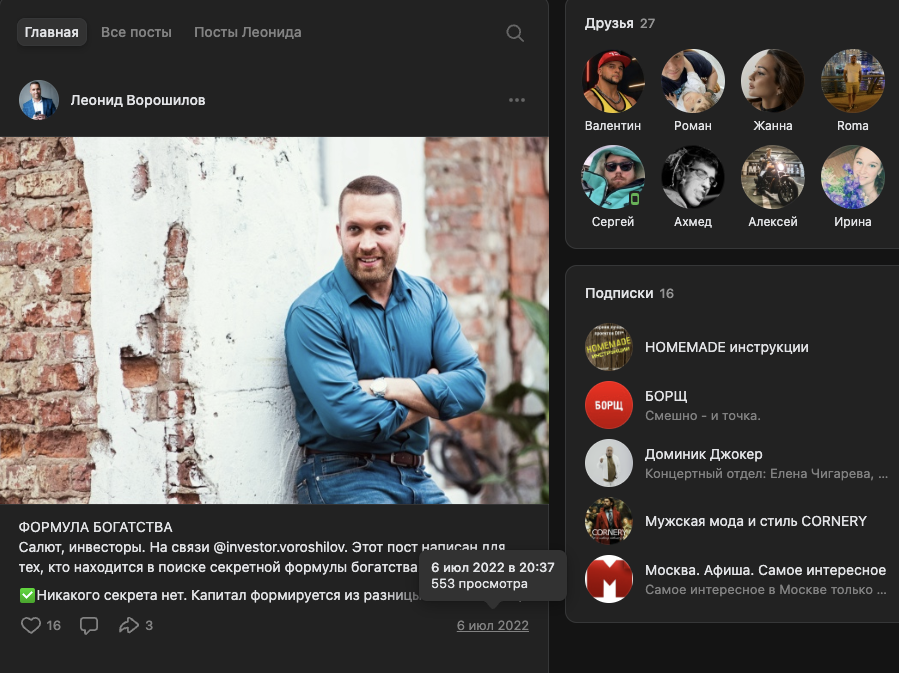
Task: Open friend Ирина's avatar
Action: point(853,177)
